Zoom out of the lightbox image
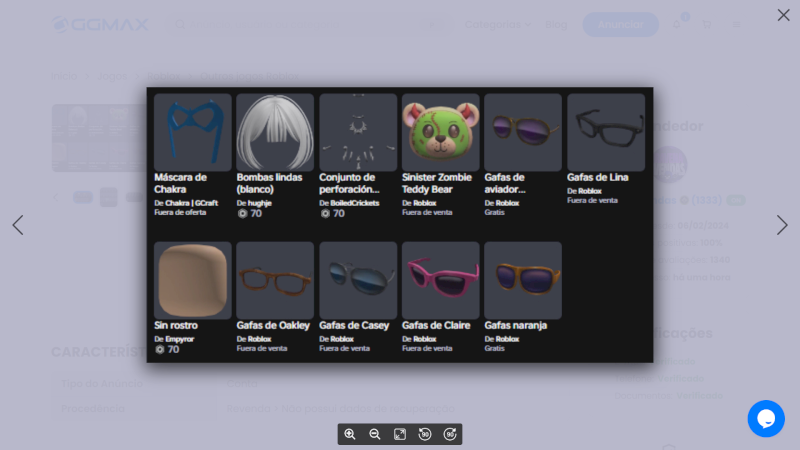Image resolution: width=800 pixels, height=450 pixels. click(375, 434)
